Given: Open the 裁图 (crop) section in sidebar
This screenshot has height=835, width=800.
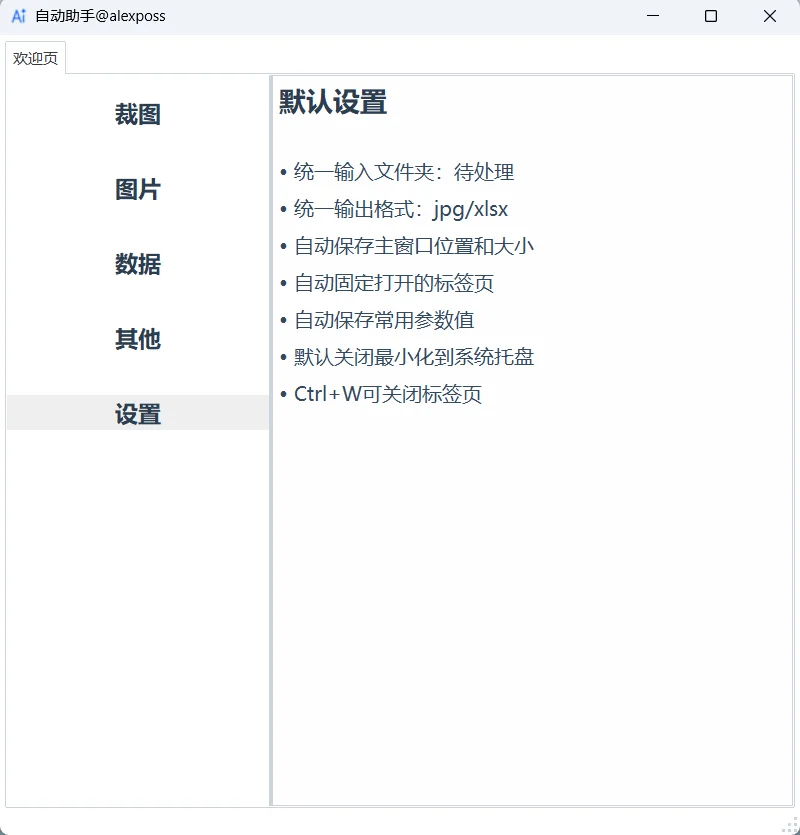Looking at the screenshot, I should (x=137, y=114).
